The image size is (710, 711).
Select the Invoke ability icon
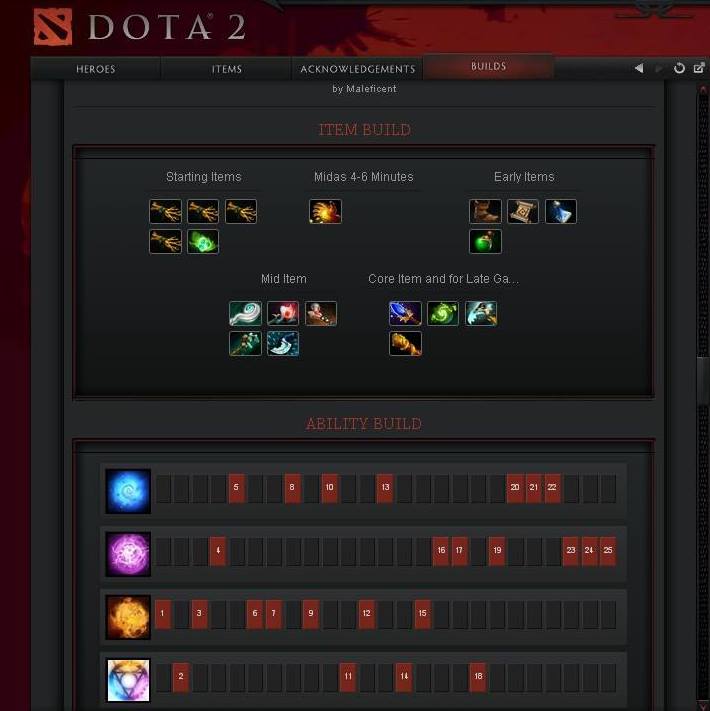(x=128, y=680)
